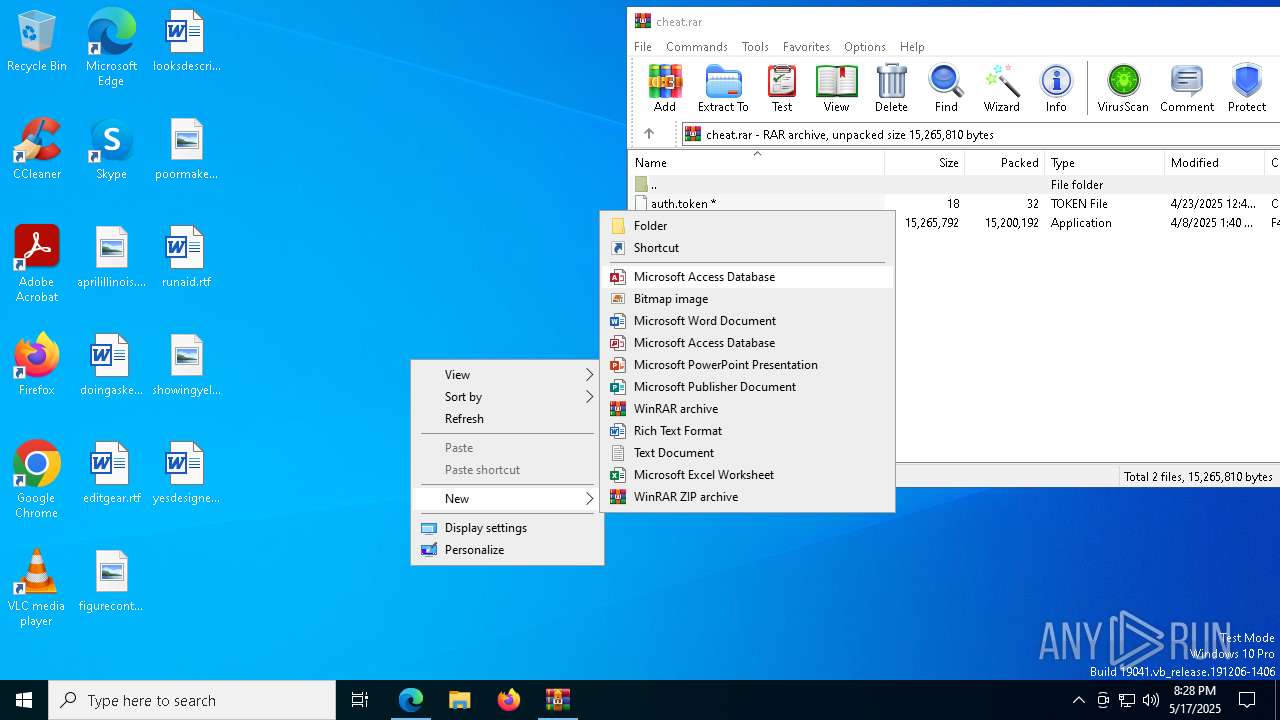
Task: Open Task View on the taskbar
Action: (360, 700)
